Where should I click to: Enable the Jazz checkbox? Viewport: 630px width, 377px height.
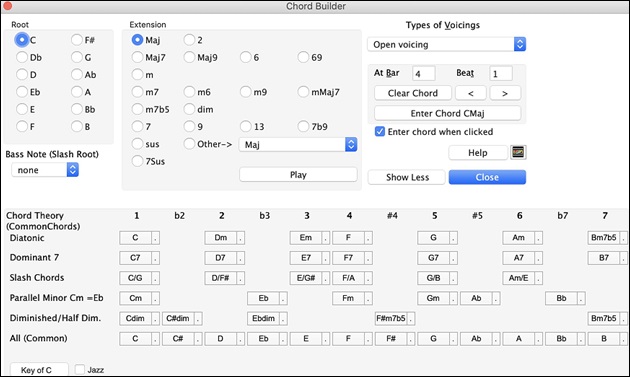[80, 369]
